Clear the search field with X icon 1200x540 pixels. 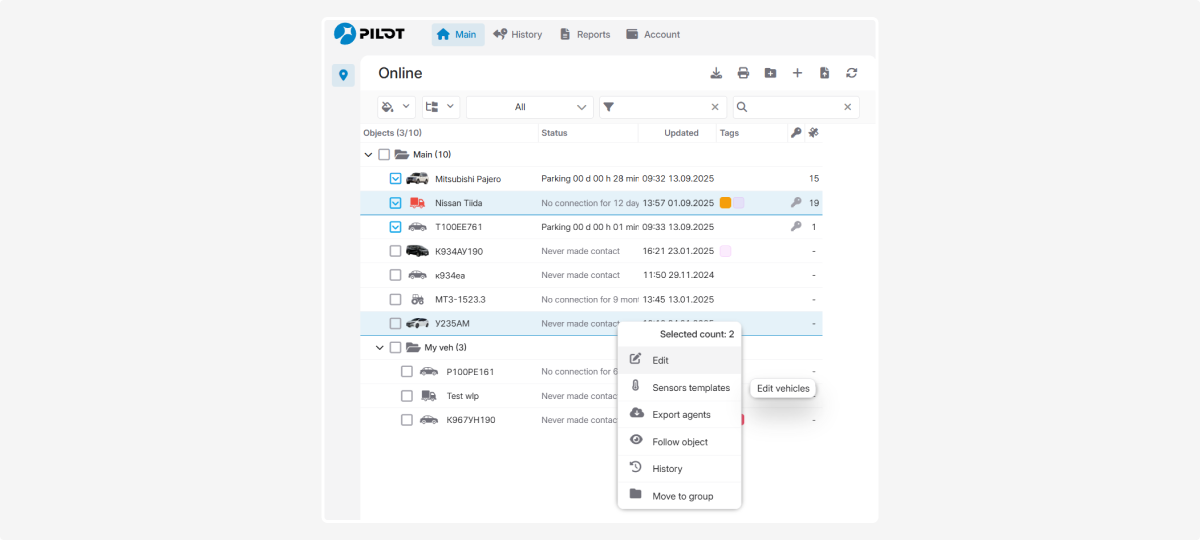847,107
